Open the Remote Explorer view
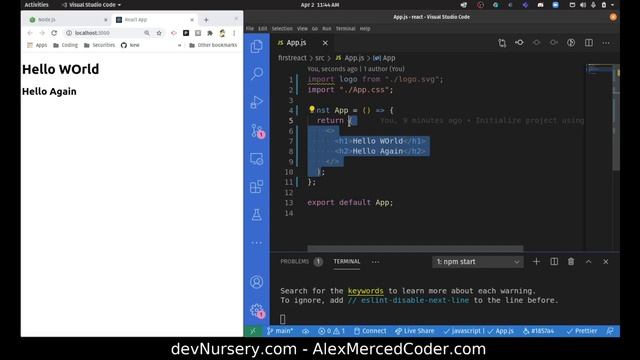Image resolution: width=640 pixels, height=360 pixels. pos(256,159)
